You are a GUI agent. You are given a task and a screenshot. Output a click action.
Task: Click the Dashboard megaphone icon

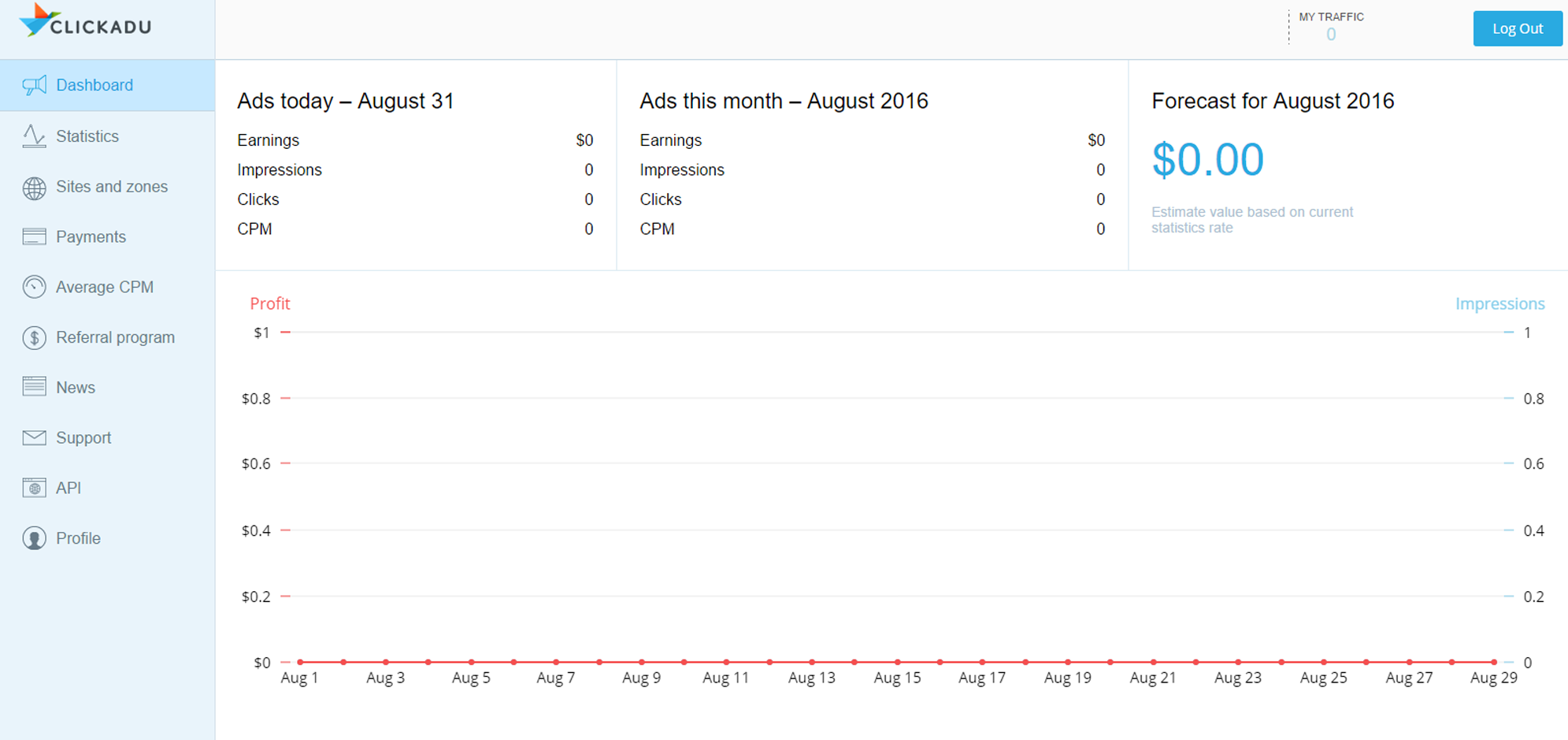click(x=34, y=85)
